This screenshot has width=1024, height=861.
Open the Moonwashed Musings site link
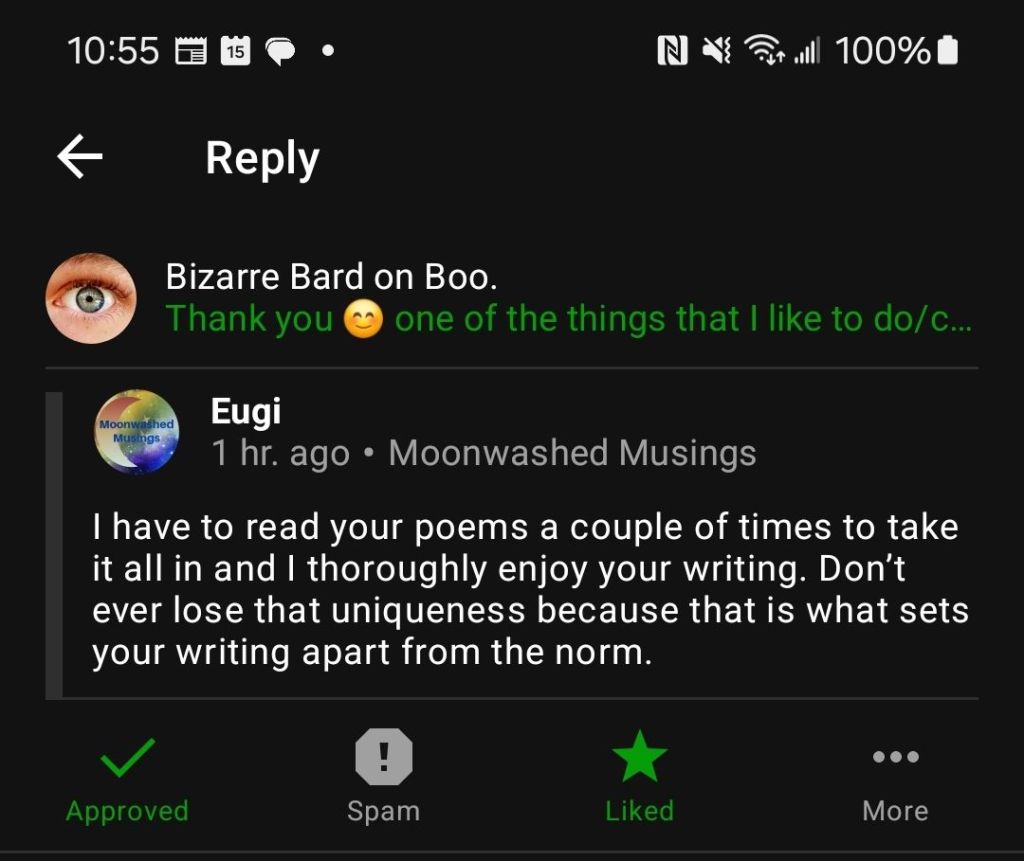tap(572, 453)
